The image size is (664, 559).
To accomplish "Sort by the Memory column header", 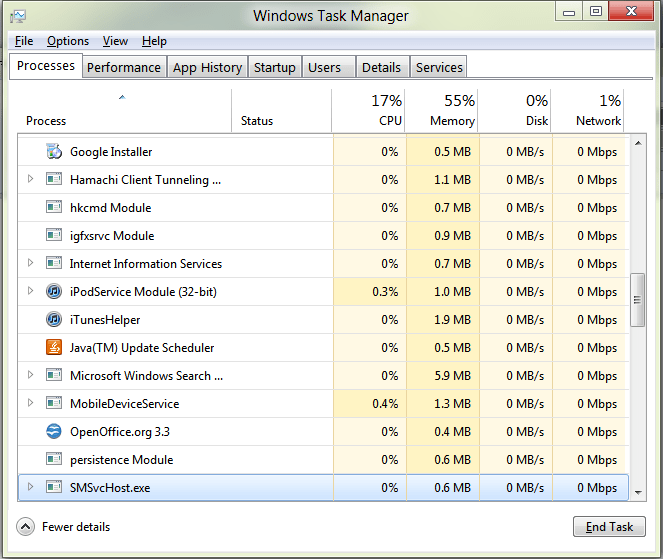I will click(441, 111).
